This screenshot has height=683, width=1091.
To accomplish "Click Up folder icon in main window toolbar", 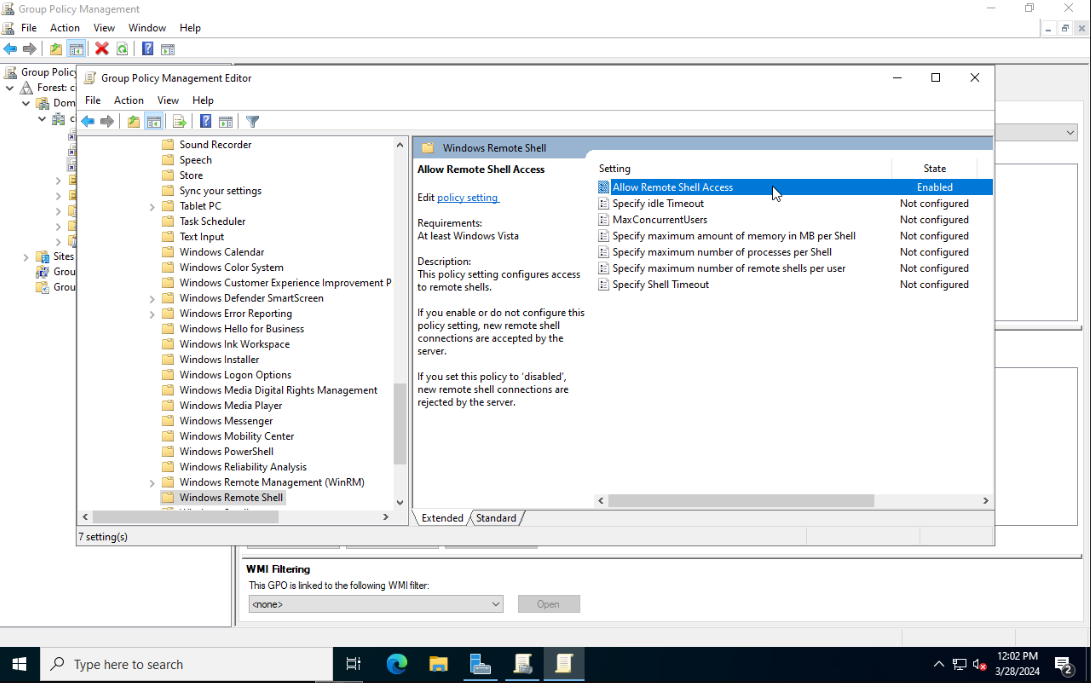I will 56,49.
